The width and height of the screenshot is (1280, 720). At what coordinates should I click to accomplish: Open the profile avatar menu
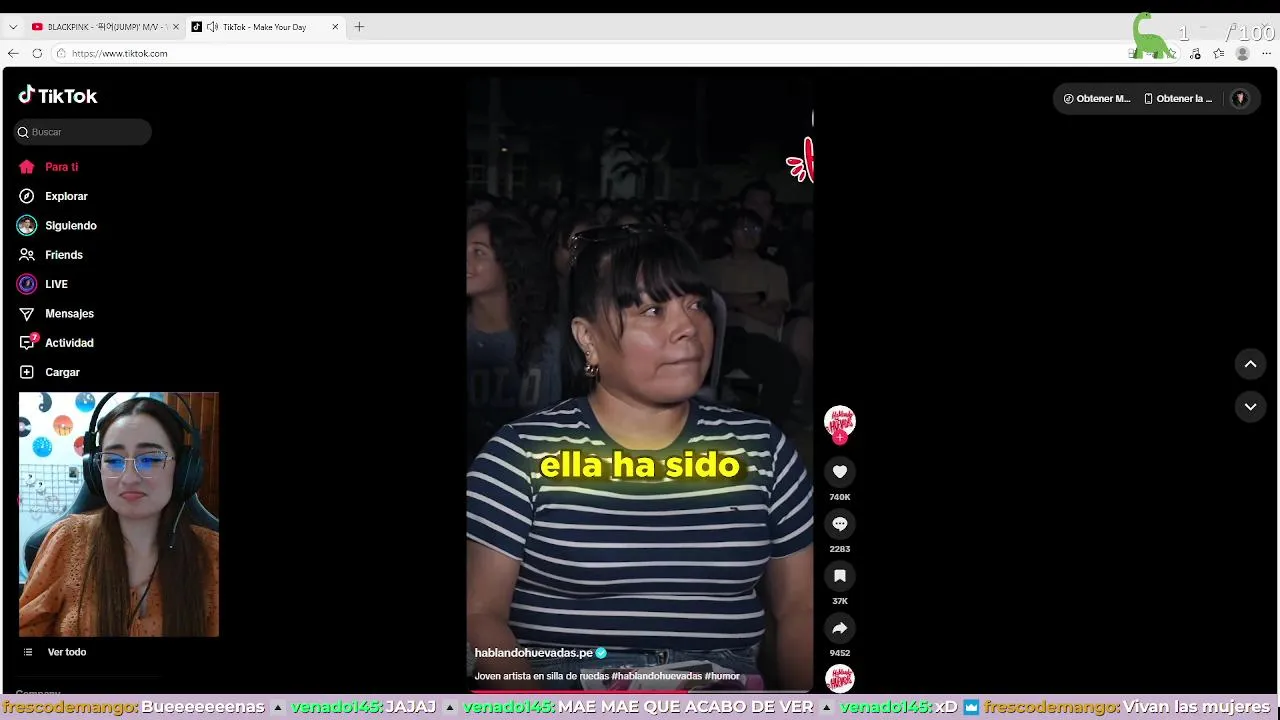pyautogui.click(x=1240, y=98)
